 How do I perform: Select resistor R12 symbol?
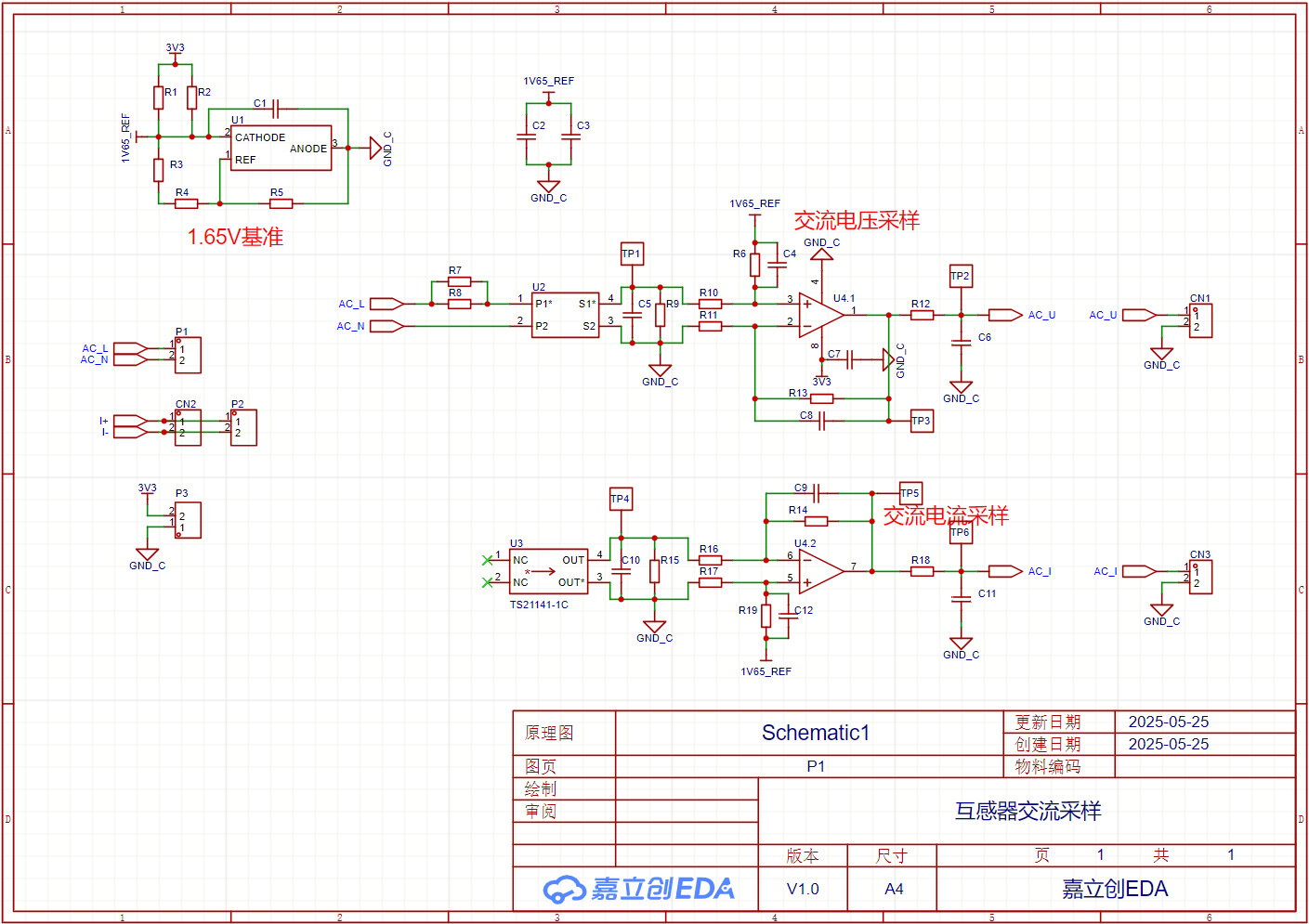922,315
